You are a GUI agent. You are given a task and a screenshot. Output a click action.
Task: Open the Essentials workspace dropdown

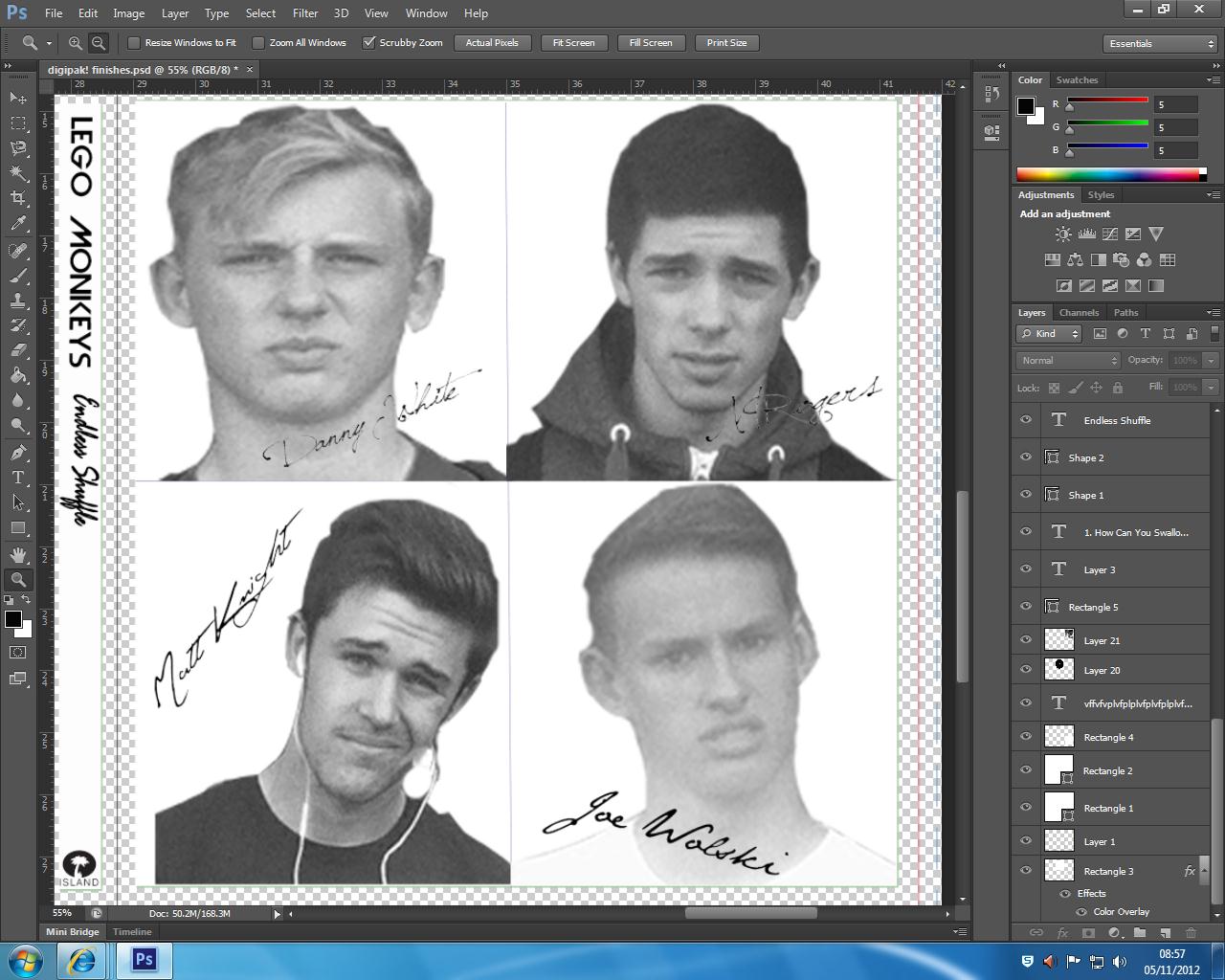(1160, 44)
